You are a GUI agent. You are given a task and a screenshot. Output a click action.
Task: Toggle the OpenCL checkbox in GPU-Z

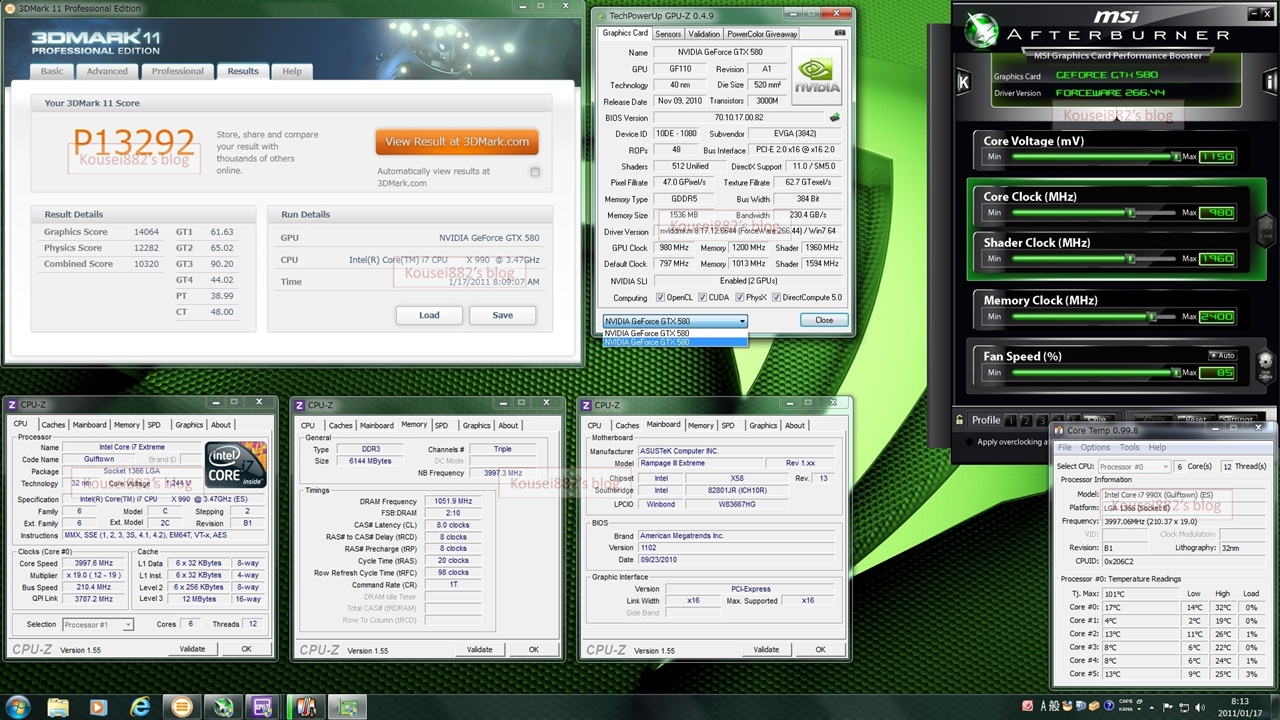point(660,298)
